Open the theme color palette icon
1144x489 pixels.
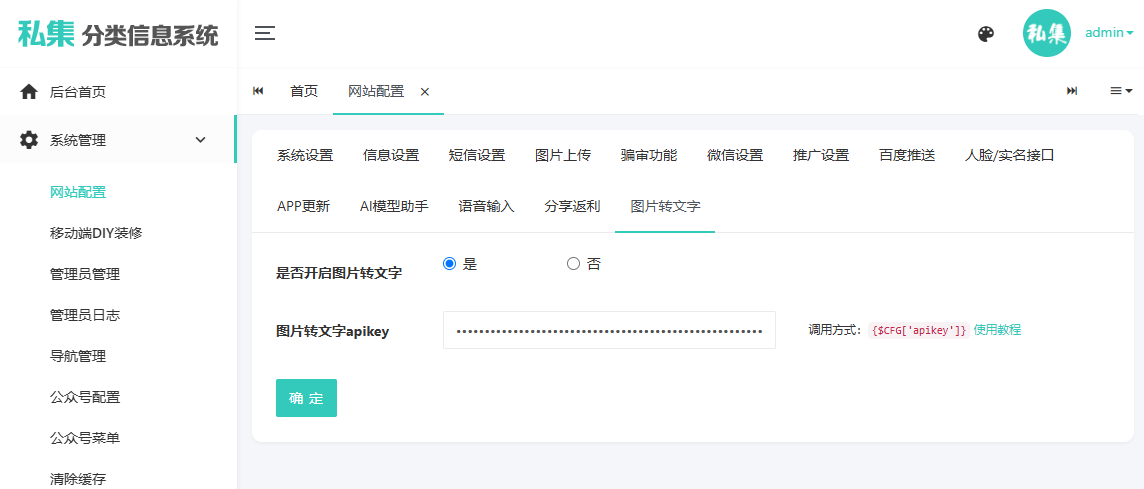point(986,34)
